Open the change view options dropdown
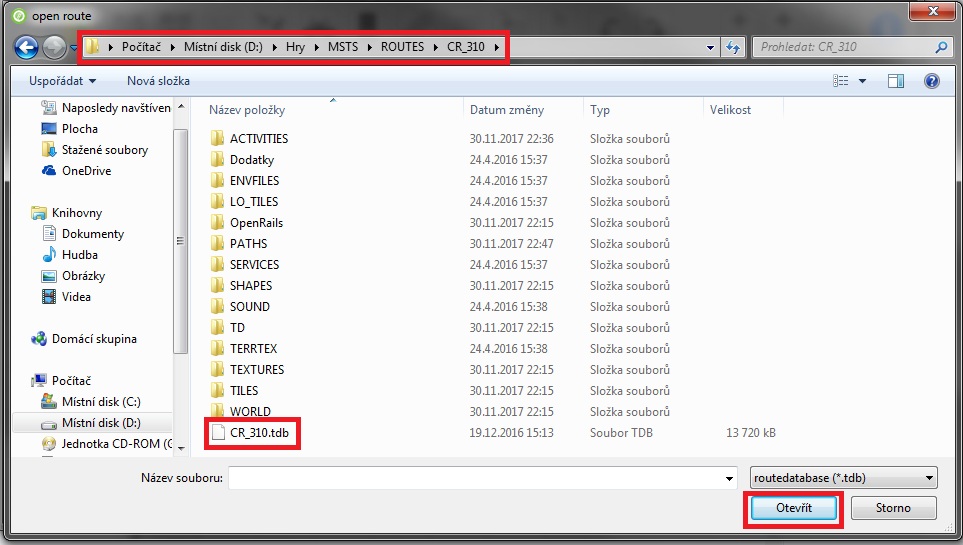 (863, 81)
